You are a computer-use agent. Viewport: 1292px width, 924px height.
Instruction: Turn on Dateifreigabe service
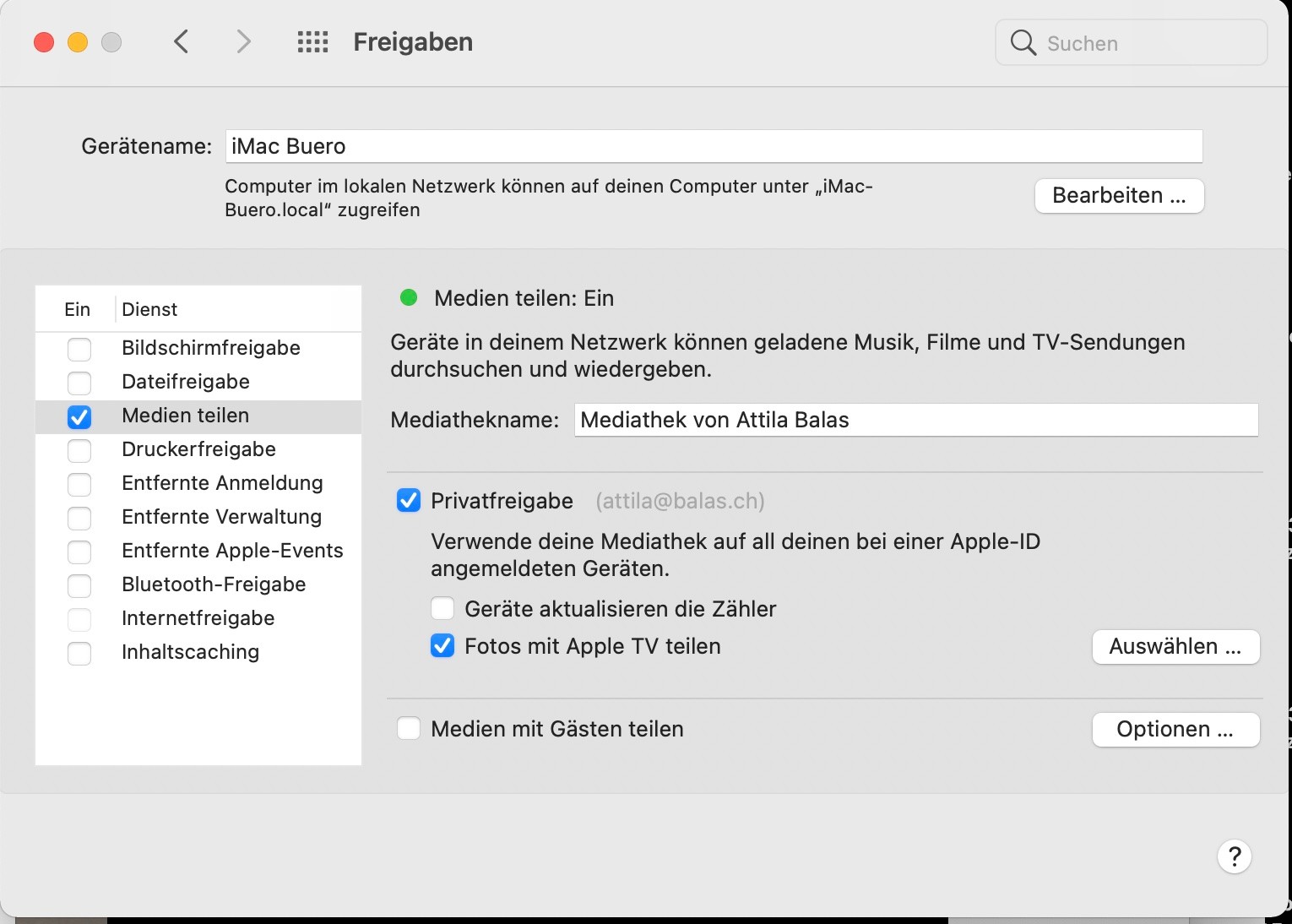pyautogui.click(x=79, y=383)
